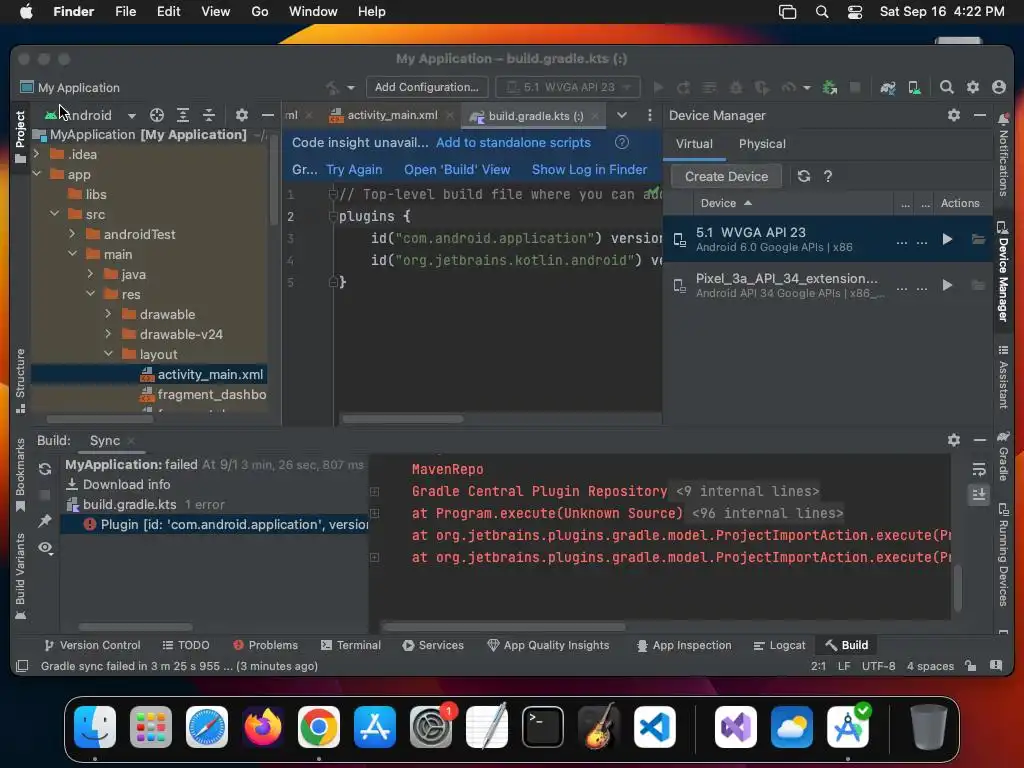Switch to the Physical devices tab
This screenshot has height=768, width=1024.
click(x=762, y=144)
